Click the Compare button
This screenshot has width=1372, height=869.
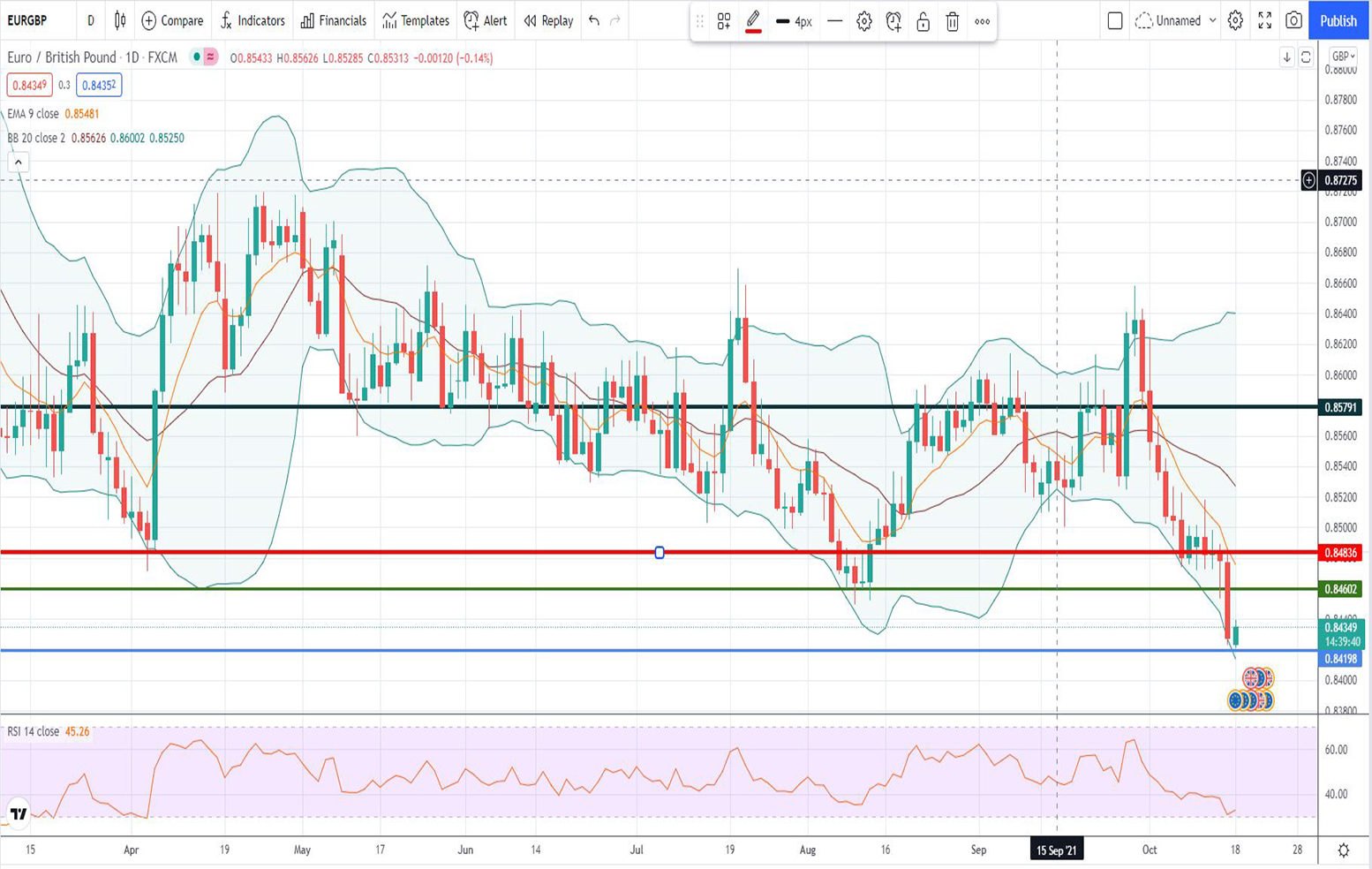[172, 20]
